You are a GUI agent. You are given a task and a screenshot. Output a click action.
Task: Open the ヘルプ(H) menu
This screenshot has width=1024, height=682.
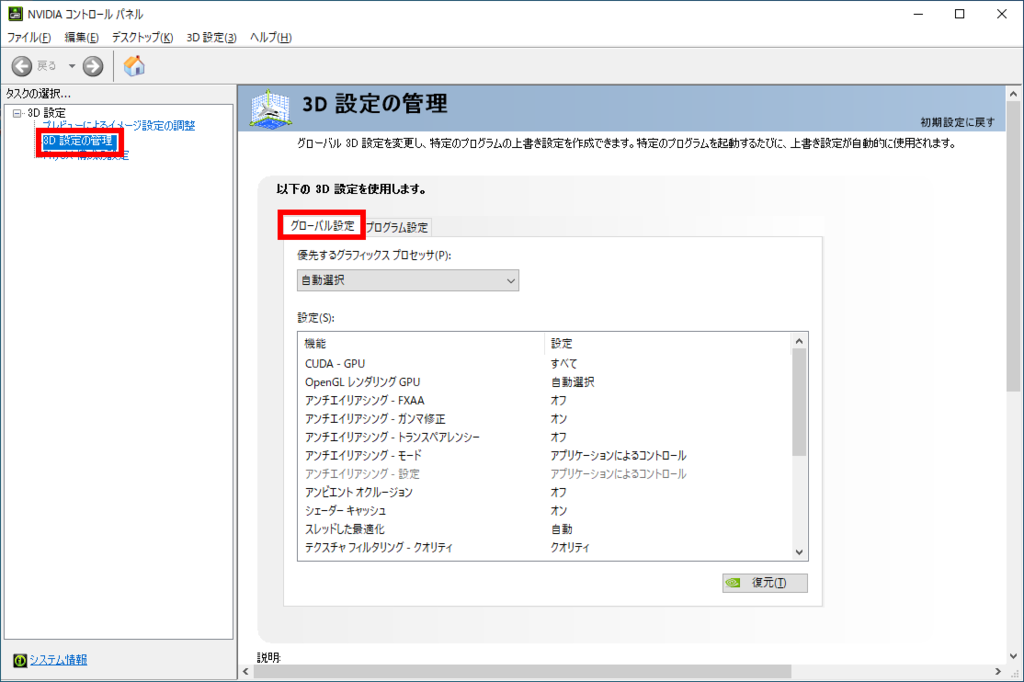tap(271, 37)
